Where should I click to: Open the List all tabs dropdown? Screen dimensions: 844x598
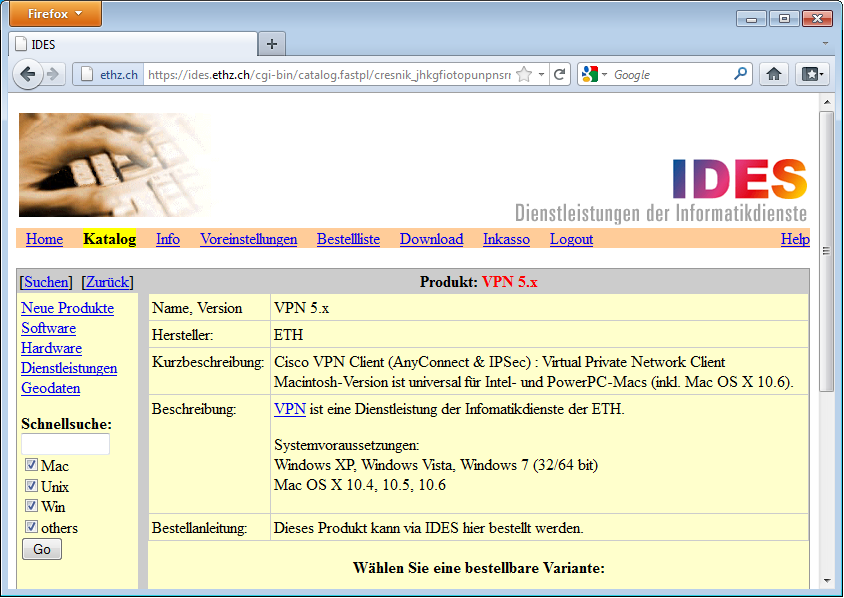[825, 44]
